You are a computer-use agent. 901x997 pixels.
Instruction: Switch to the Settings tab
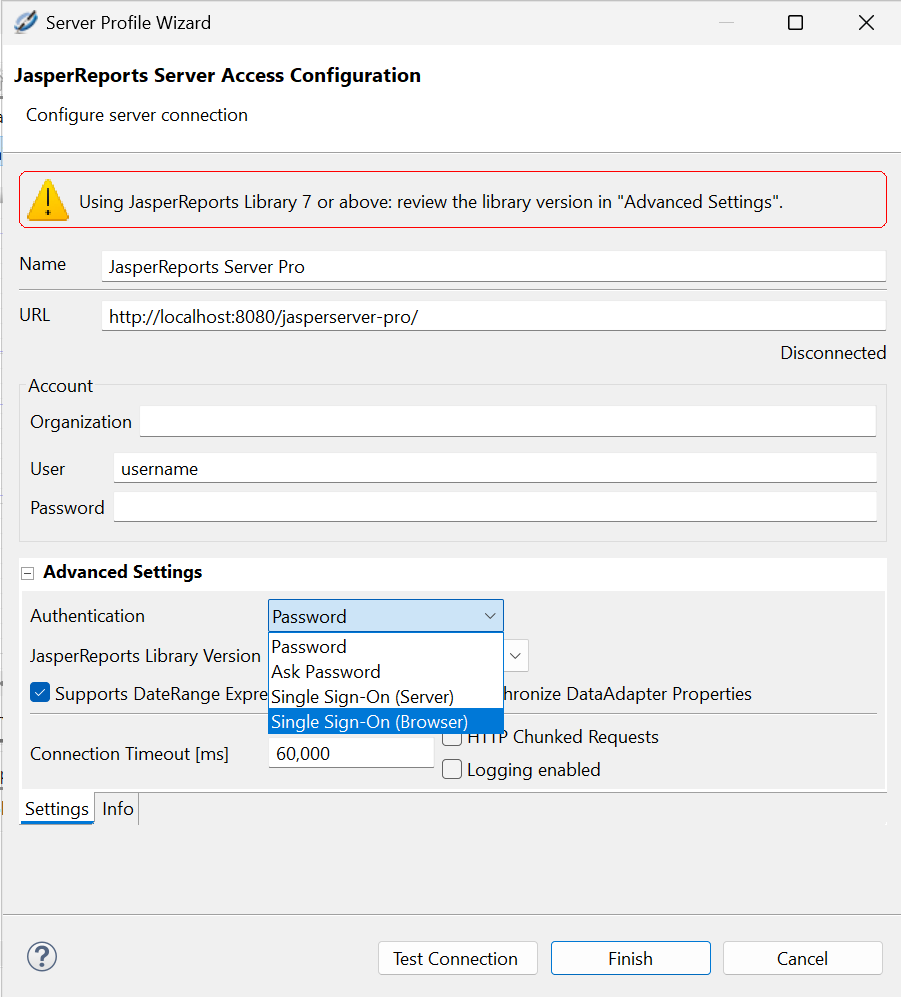point(57,808)
